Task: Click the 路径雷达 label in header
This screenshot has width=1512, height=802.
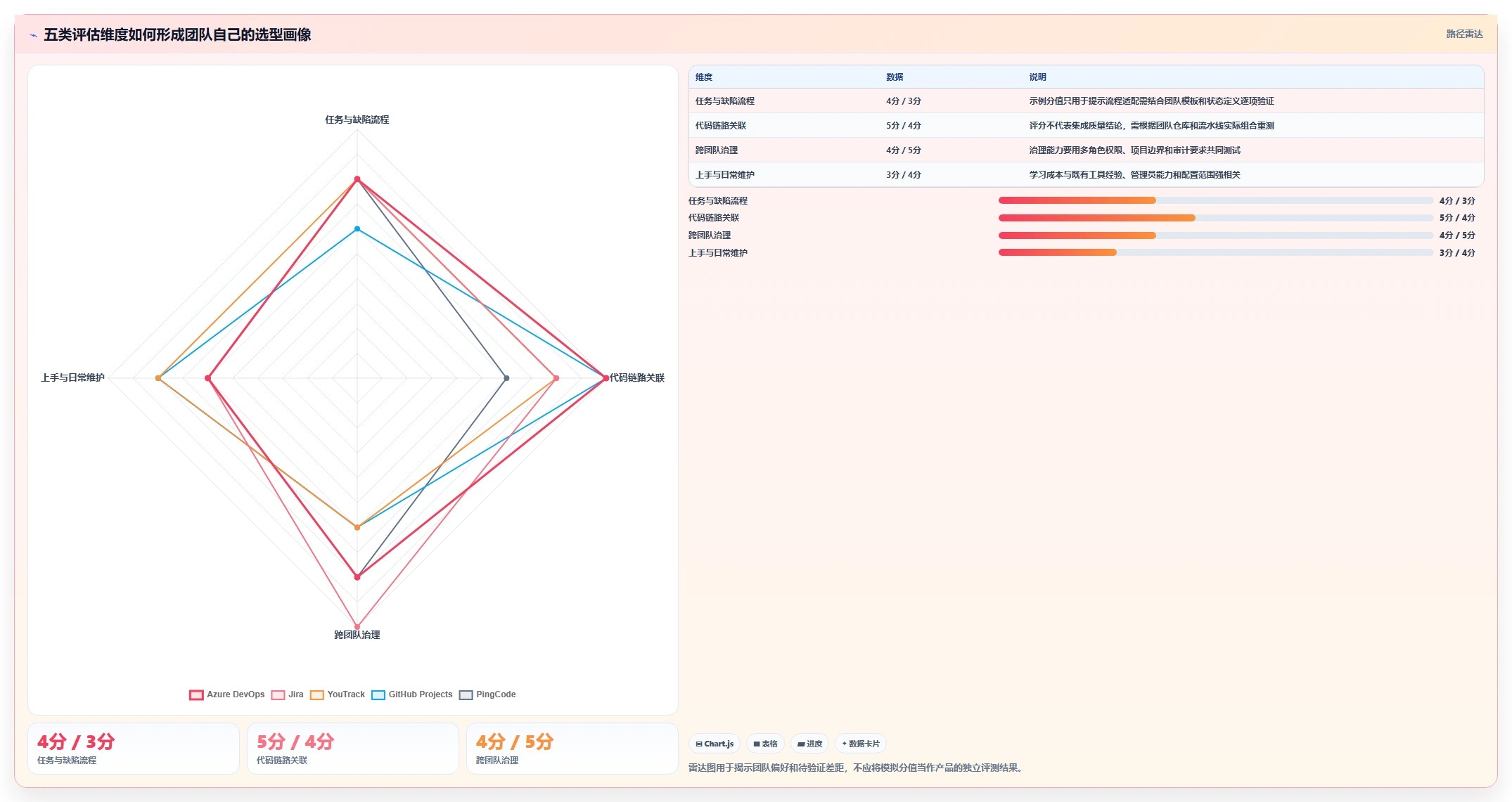Action: pos(1464,34)
